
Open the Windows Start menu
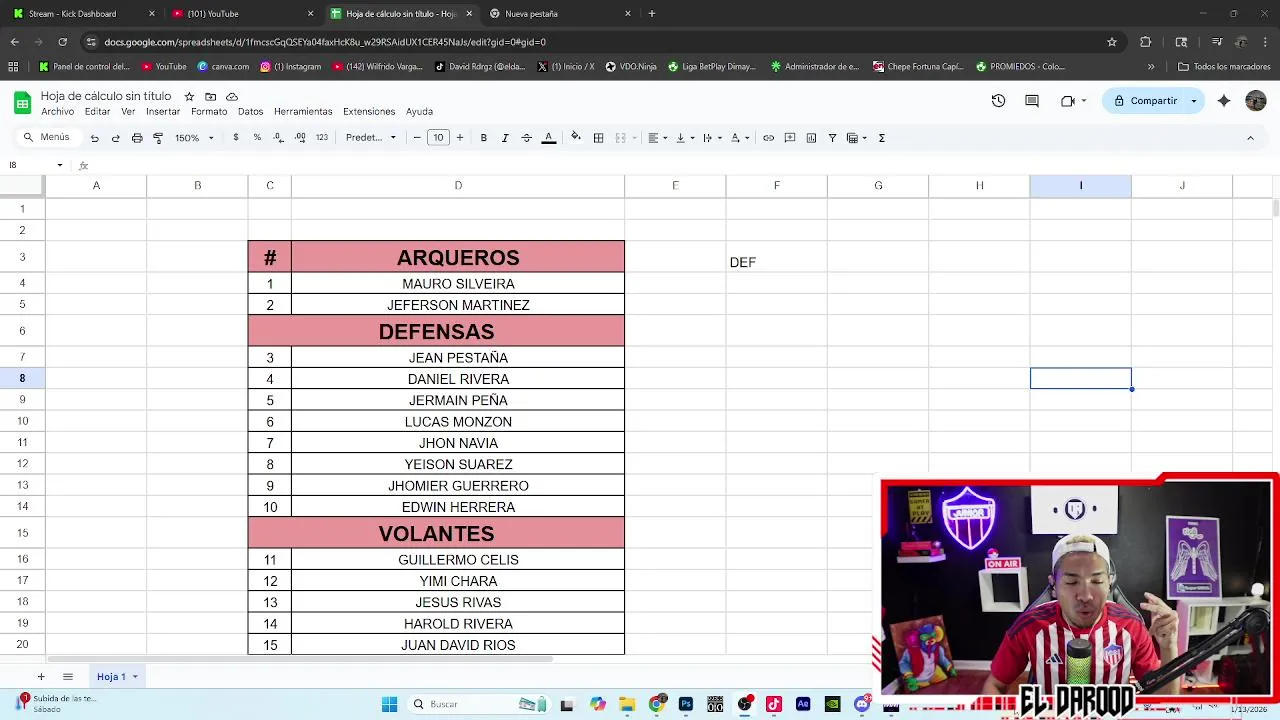point(389,704)
